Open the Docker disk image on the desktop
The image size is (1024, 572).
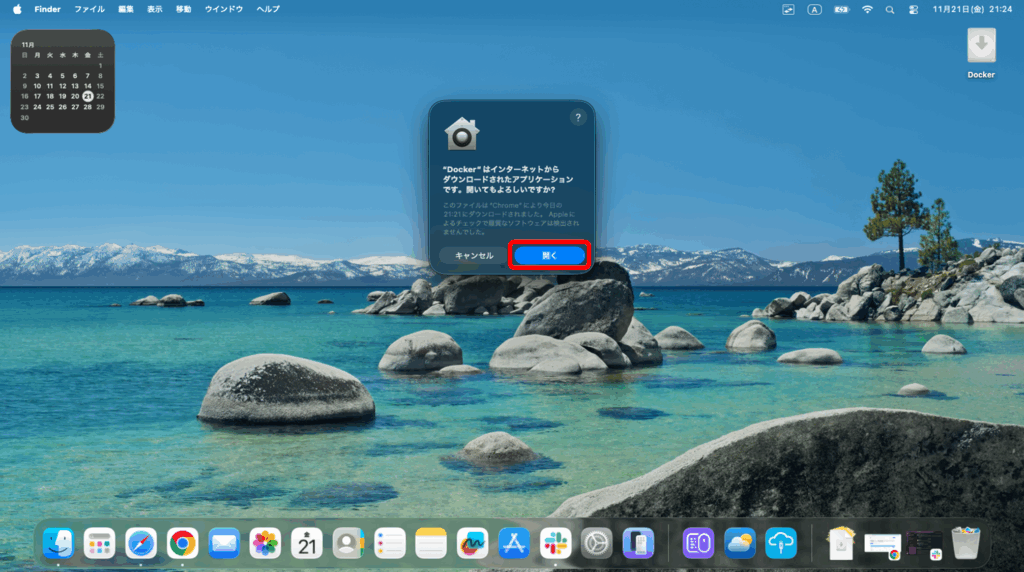click(x=981, y=47)
